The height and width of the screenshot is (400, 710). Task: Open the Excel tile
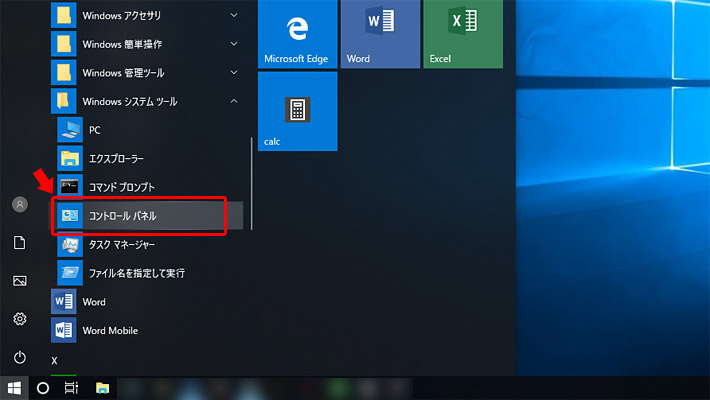(462, 33)
